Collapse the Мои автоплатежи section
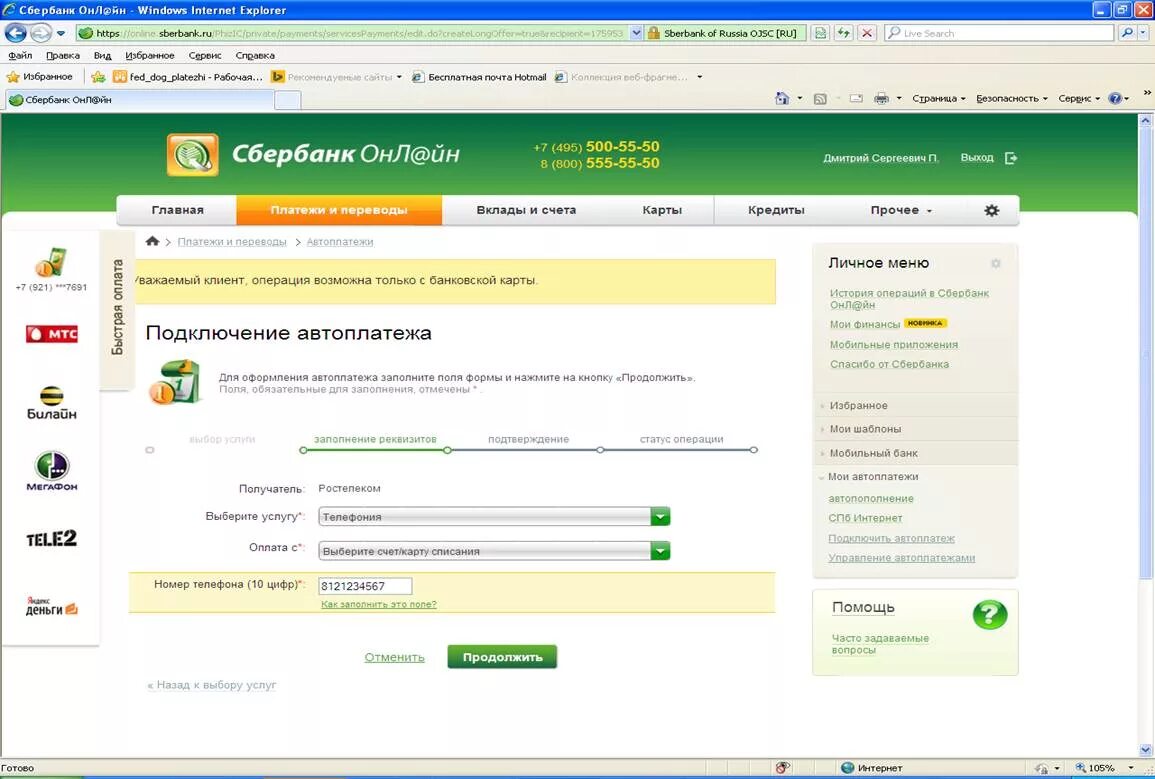The width and height of the screenshot is (1155, 779). pyautogui.click(x=872, y=476)
